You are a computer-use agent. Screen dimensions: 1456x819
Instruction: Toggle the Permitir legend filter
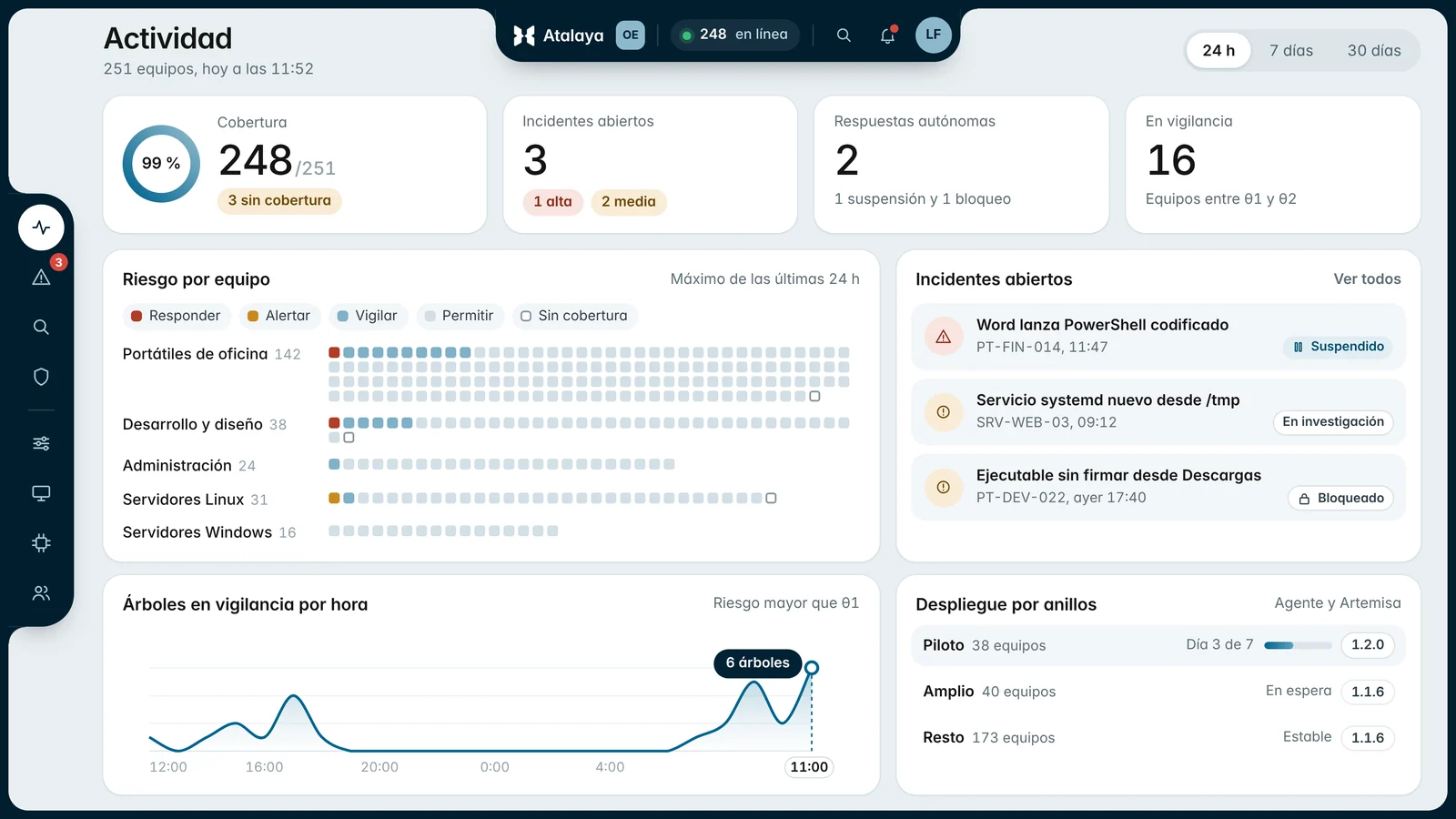click(x=460, y=316)
